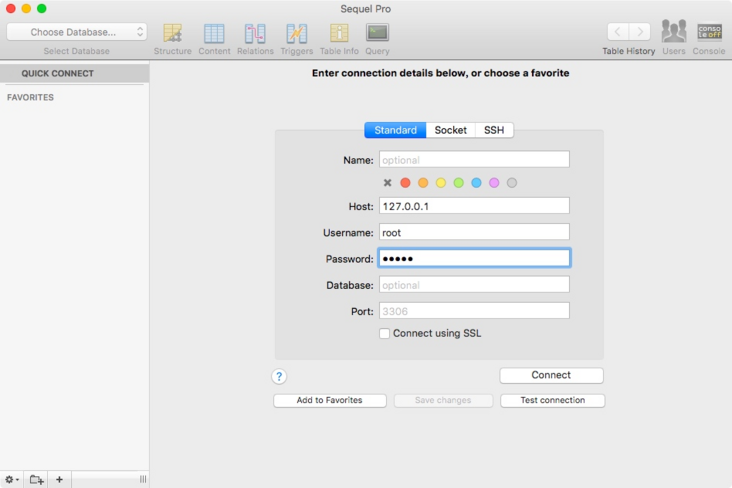Expand the Choose Database dropdown

77,32
